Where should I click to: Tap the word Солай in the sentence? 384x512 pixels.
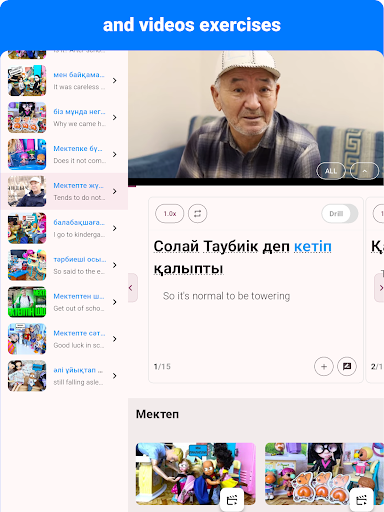point(176,247)
